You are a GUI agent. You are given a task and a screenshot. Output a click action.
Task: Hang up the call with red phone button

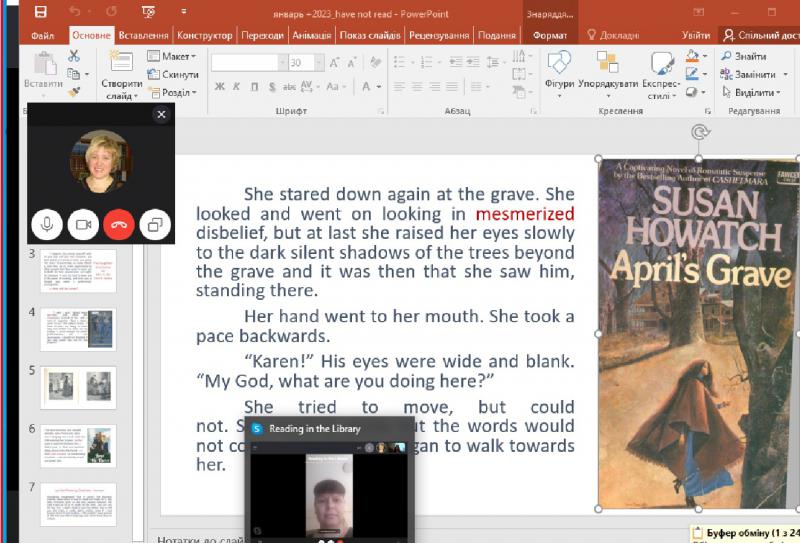119,225
